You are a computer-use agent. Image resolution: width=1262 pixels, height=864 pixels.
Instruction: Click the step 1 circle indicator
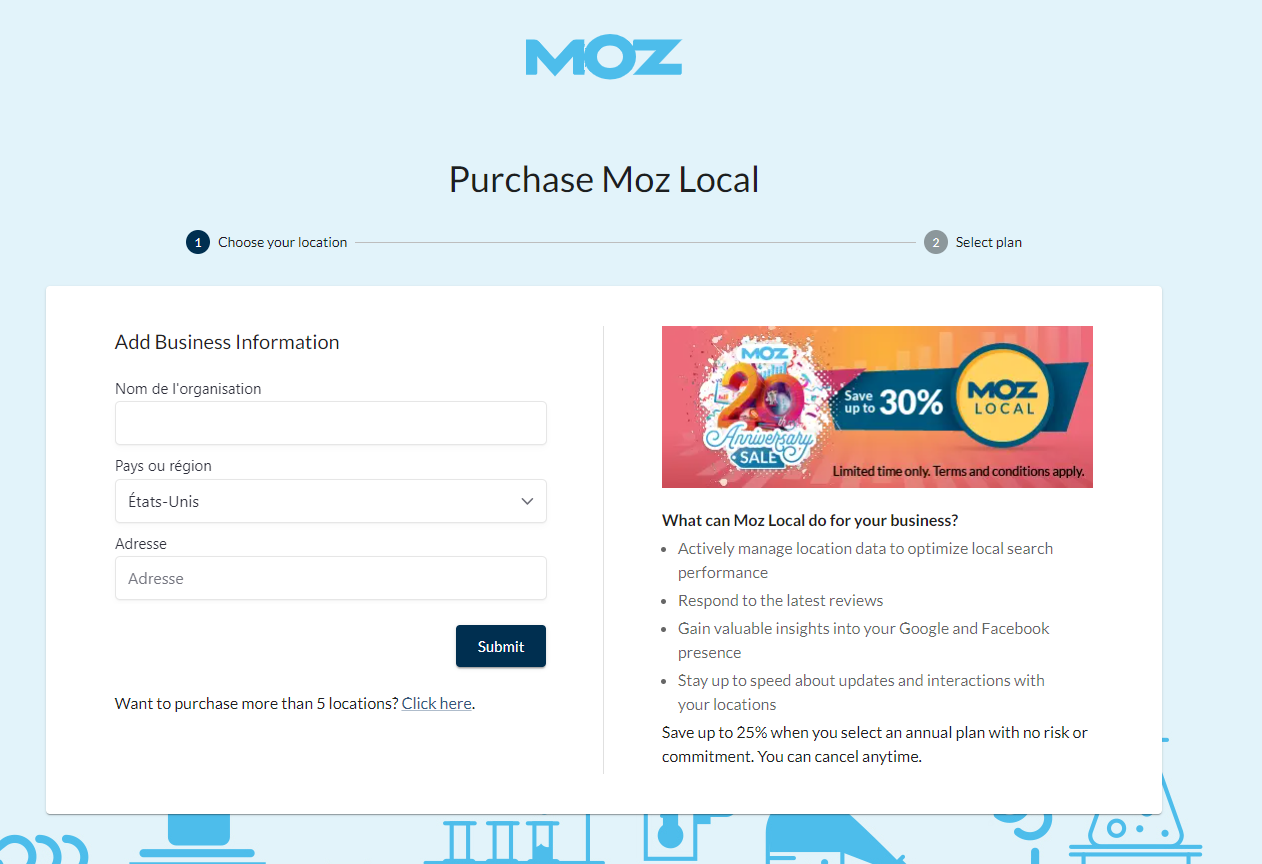click(x=198, y=242)
